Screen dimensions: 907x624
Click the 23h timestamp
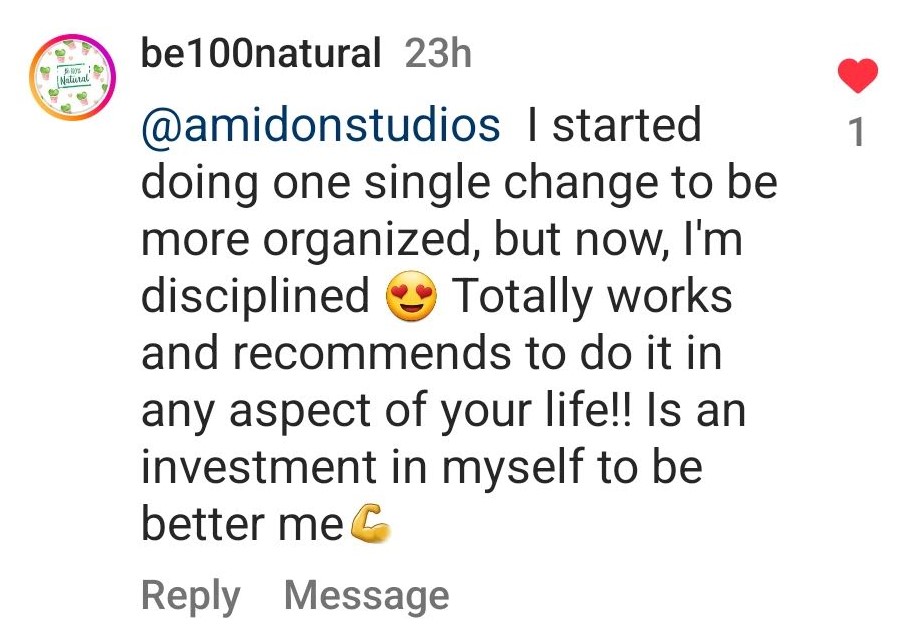click(x=438, y=53)
